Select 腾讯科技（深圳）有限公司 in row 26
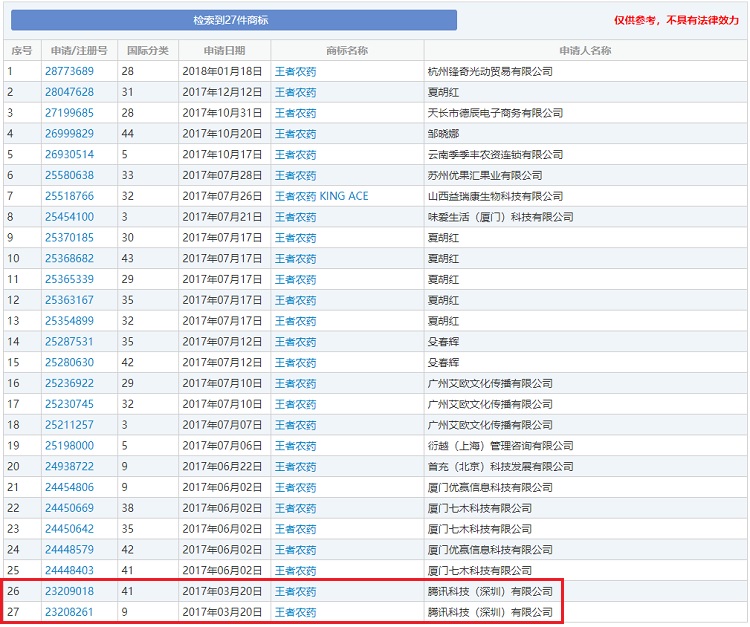Screen dimensions: 750x627 (x=490, y=591)
